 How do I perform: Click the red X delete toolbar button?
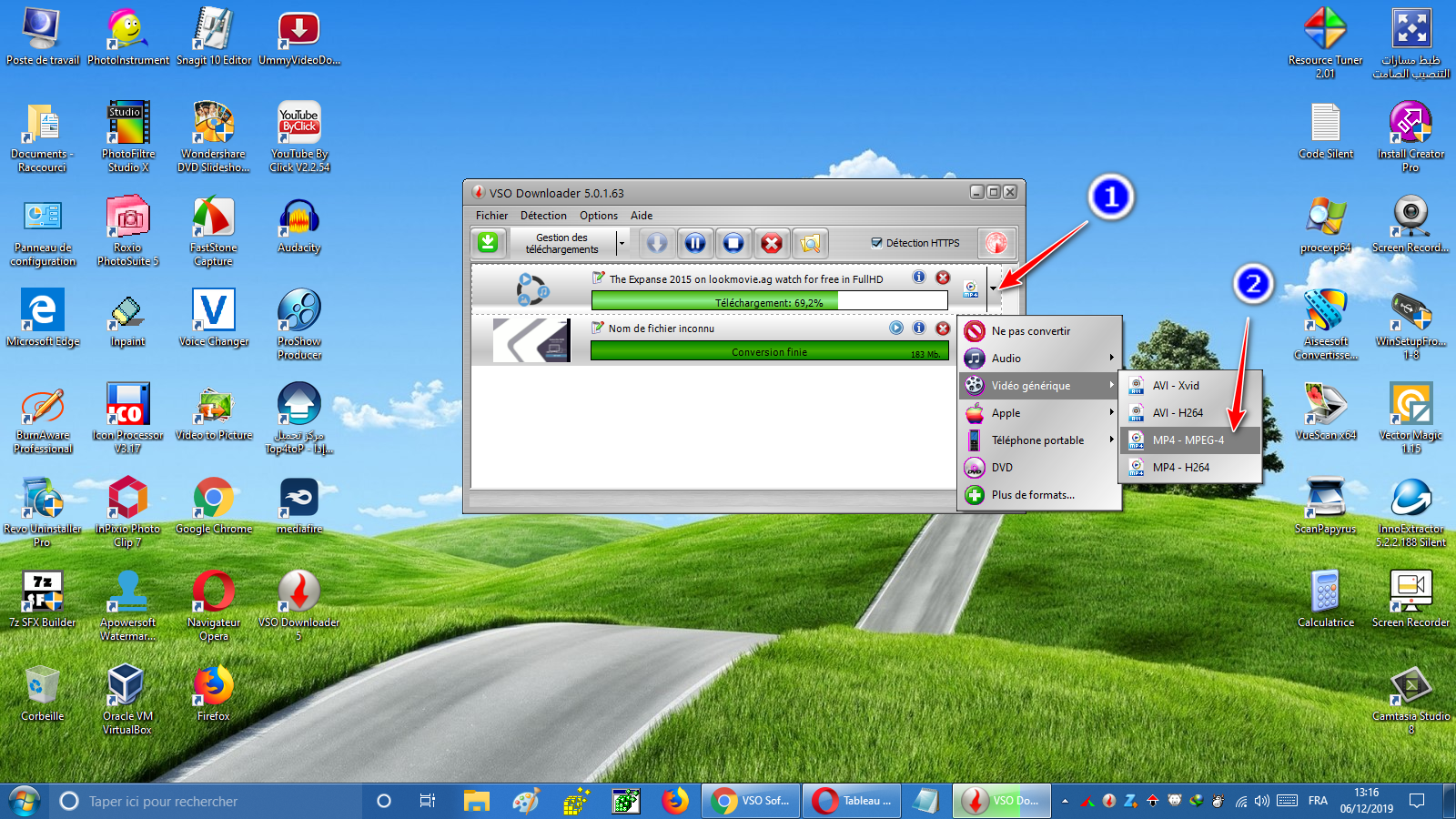[772, 243]
